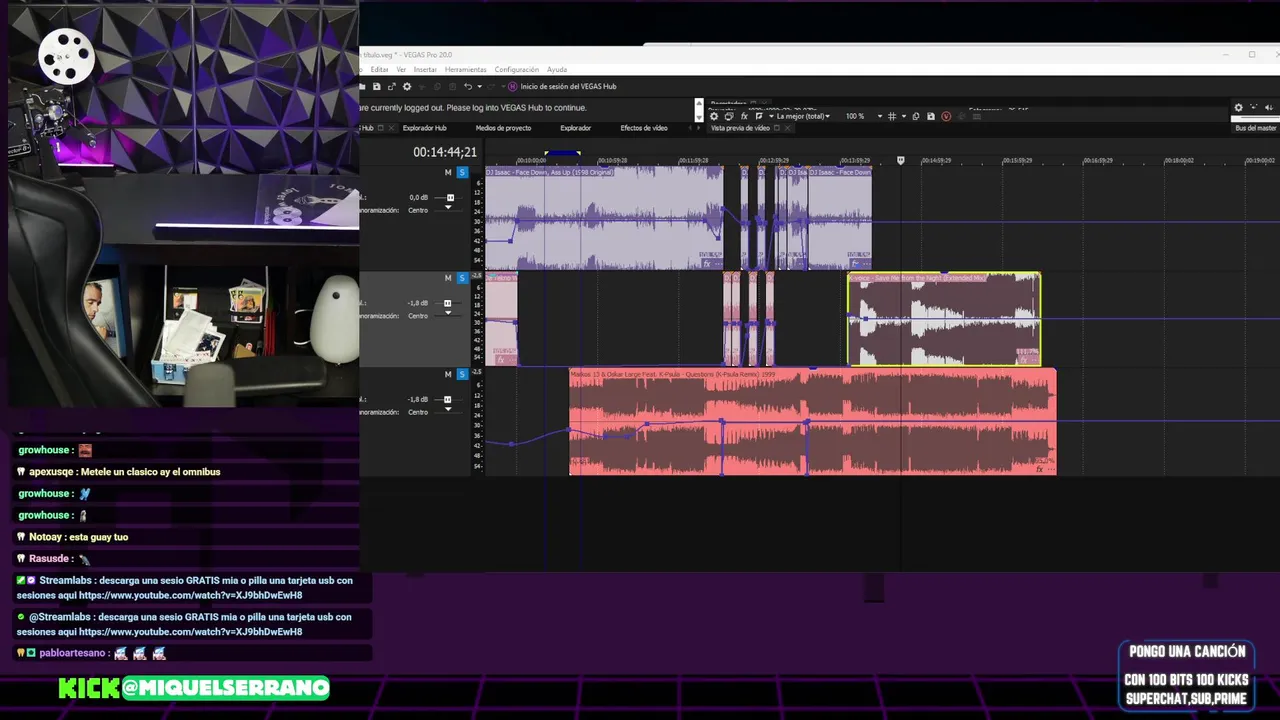Toggle Solo on the Markos 13 track
The image size is (1280, 720).
point(462,374)
